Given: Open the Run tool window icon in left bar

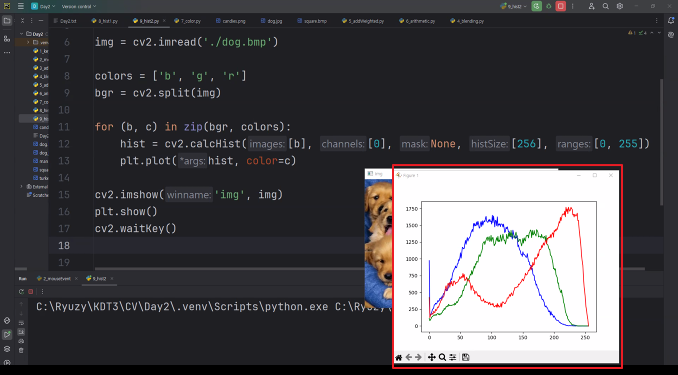Looking at the screenshot, I should (x=7, y=334).
